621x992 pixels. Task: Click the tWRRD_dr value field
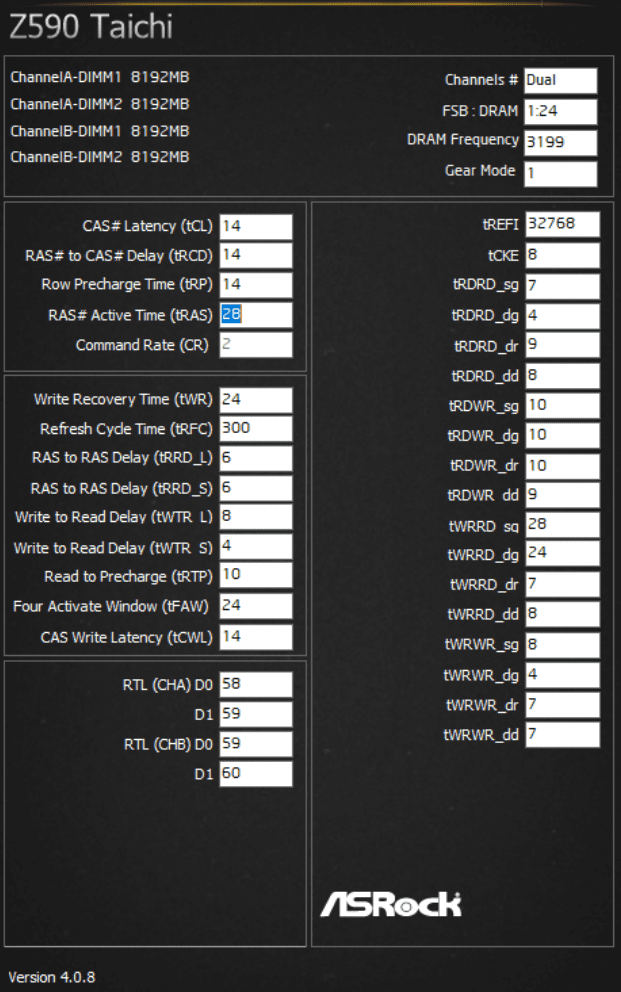coord(563,585)
